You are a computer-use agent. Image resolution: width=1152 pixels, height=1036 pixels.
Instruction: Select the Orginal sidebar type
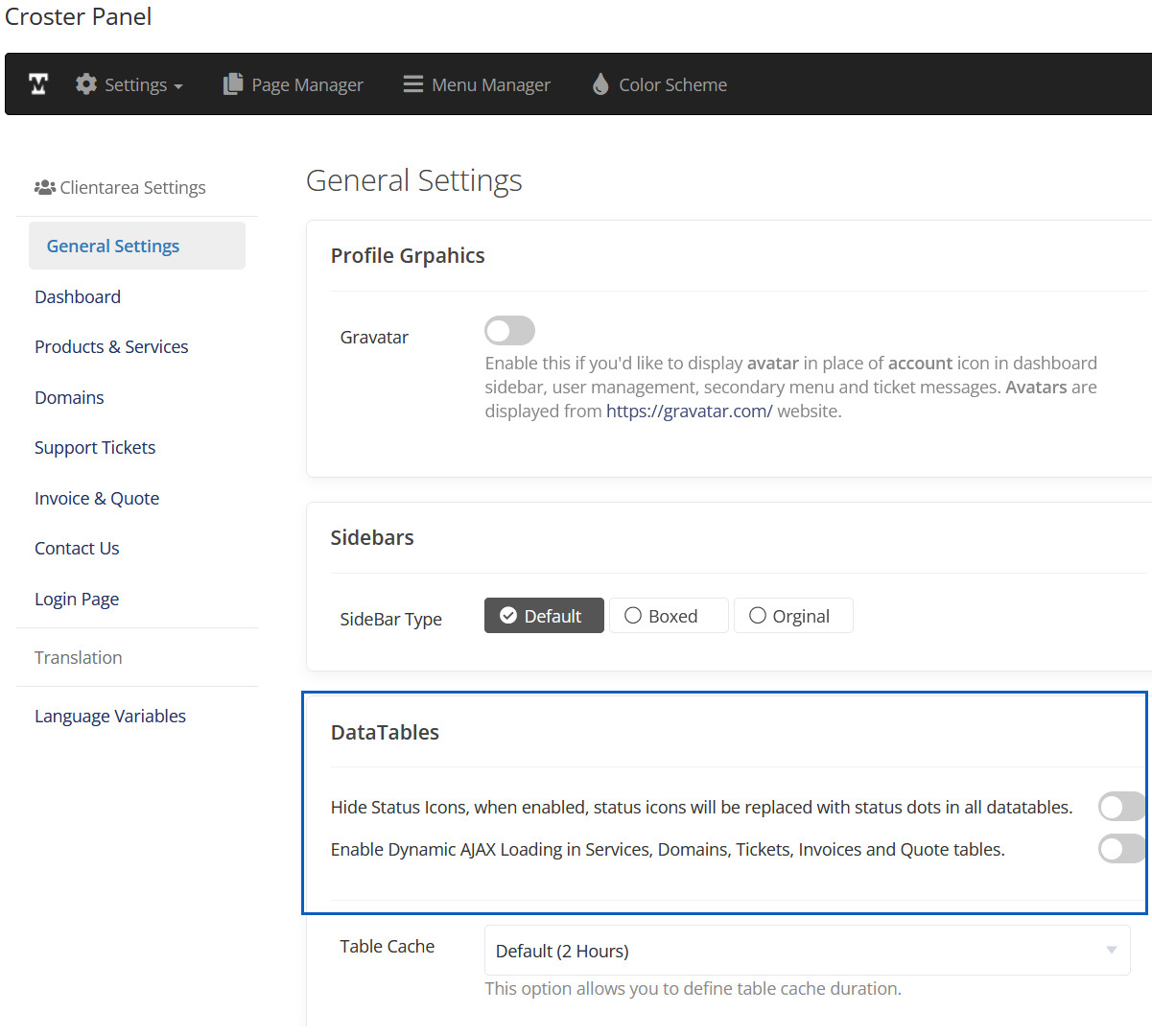792,616
